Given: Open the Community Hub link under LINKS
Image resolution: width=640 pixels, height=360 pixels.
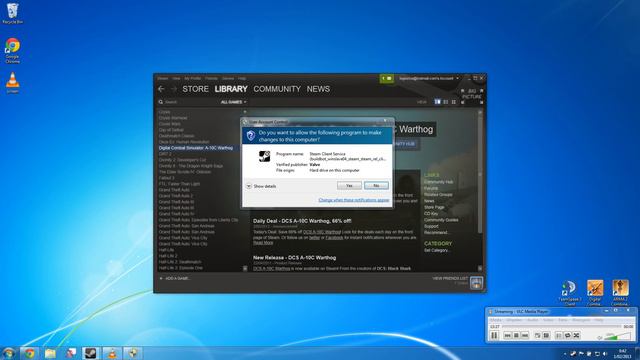Looking at the screenshot, I should [x=438, y=182].
